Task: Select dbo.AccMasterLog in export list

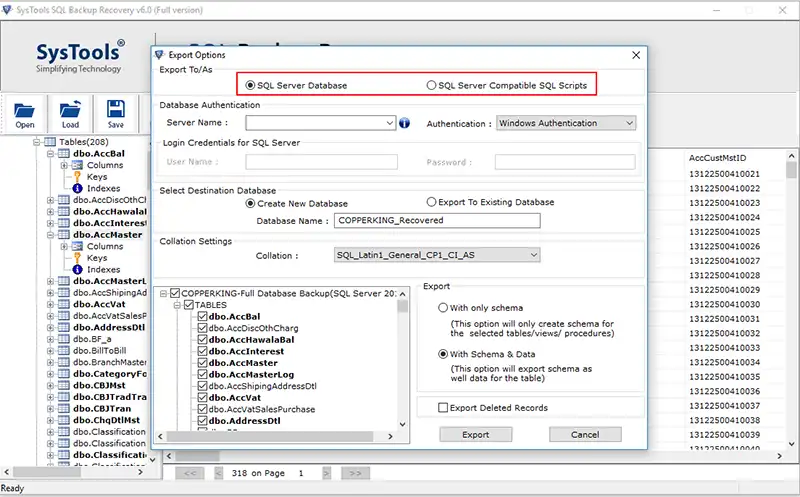Action: click(251, 375)
